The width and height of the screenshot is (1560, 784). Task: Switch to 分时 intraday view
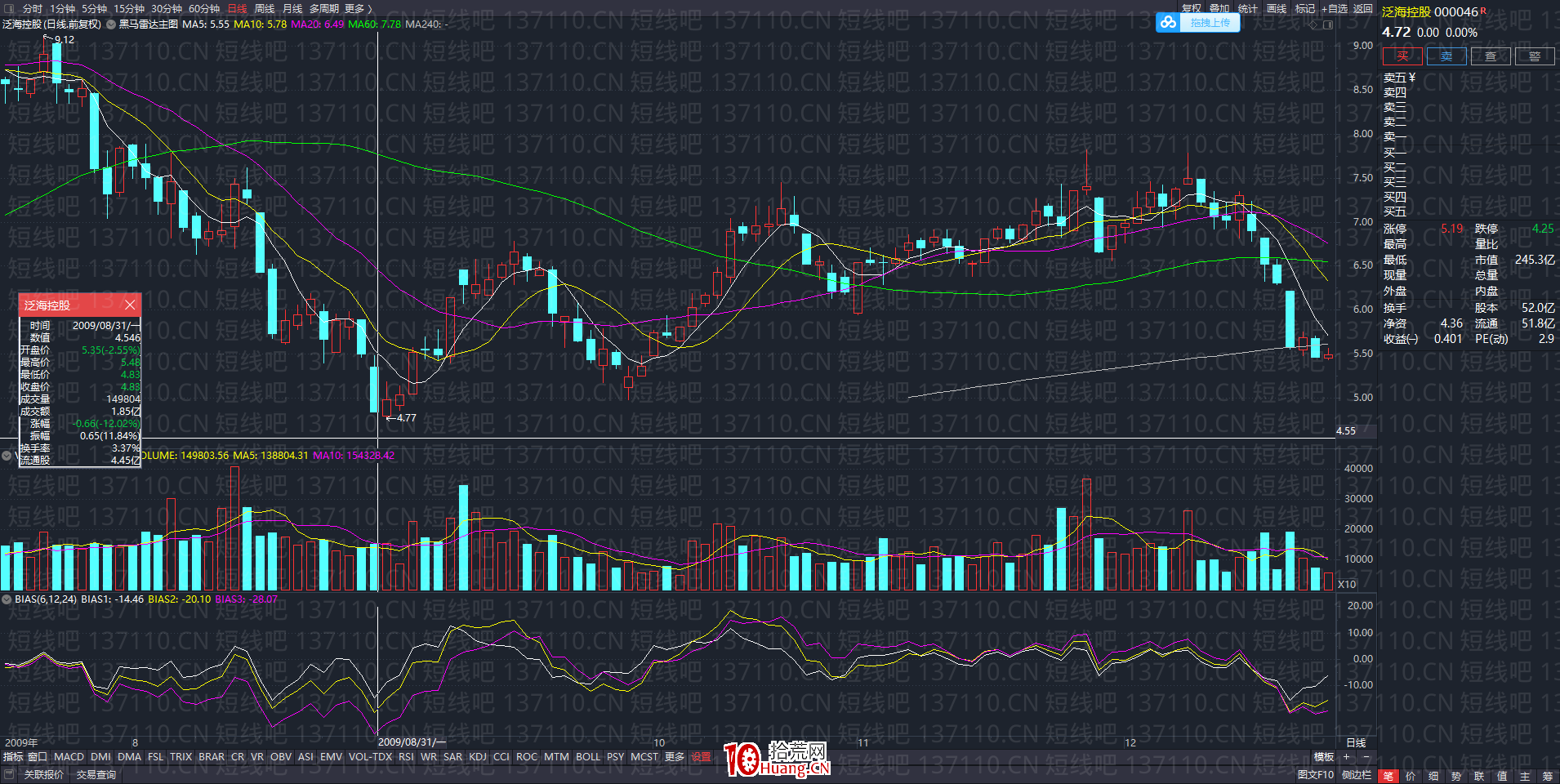pos(33,8)
